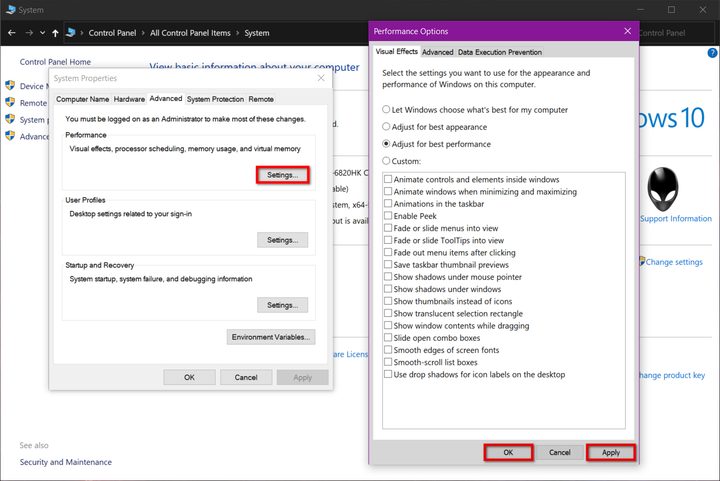Enable Save taskbar thumbnail previews

point(388,264)
